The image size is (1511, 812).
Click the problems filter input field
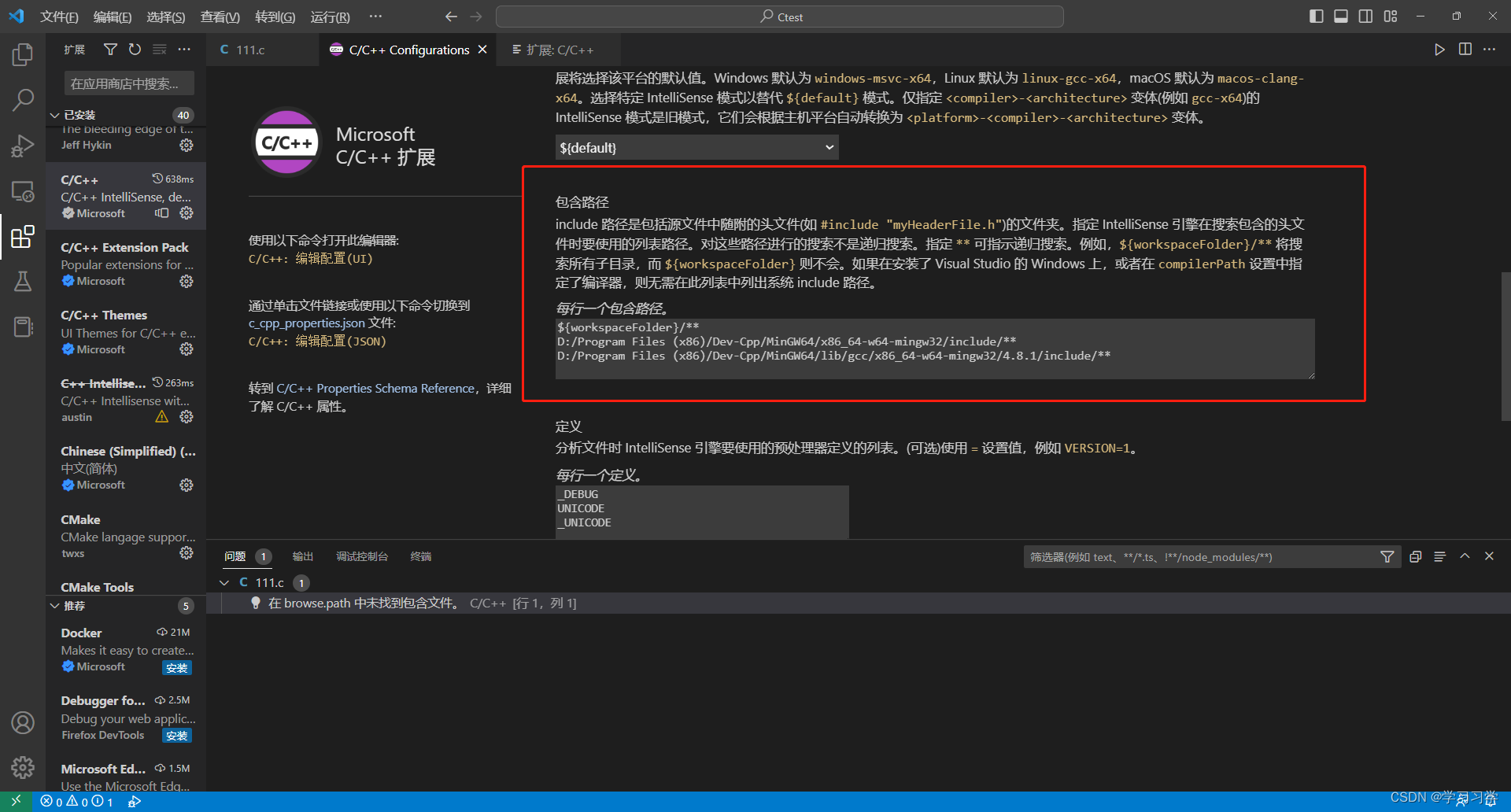click(x=1200, y=557)
